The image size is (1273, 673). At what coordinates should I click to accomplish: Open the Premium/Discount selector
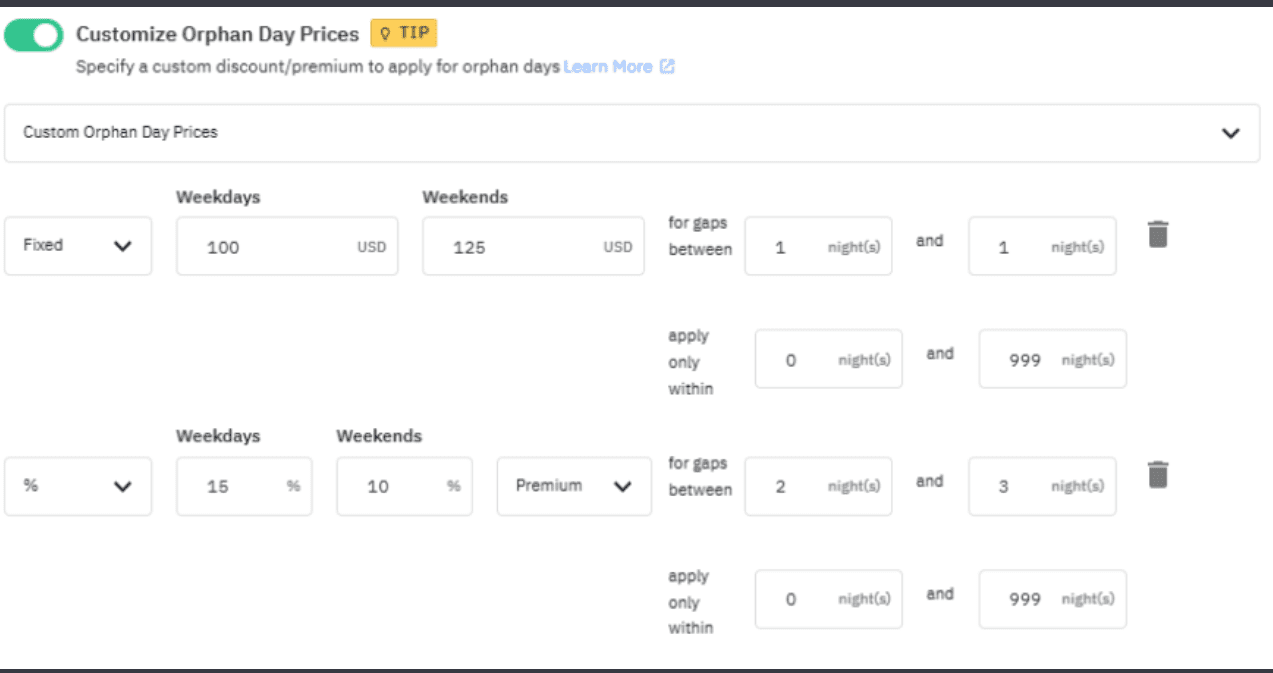pos(573,487)
